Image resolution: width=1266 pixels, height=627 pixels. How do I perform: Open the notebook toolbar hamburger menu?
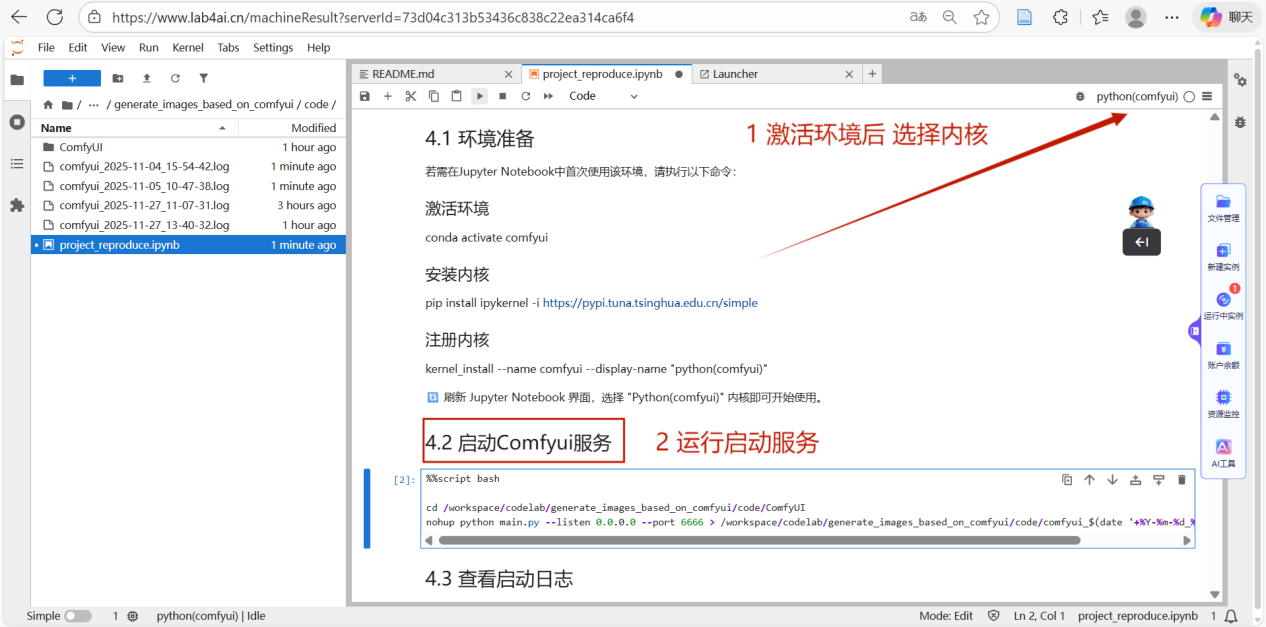coord(1207,97)
